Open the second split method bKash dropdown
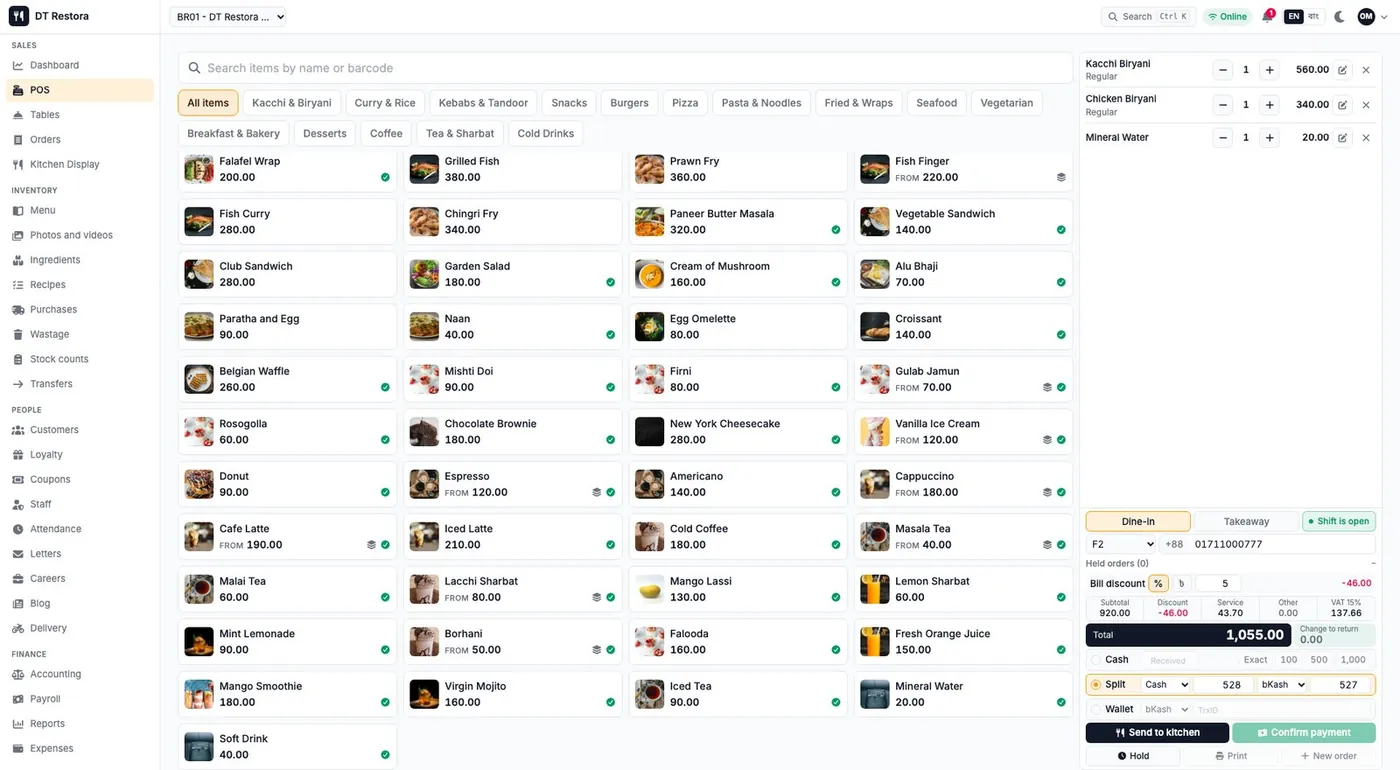 (1284, 685)
